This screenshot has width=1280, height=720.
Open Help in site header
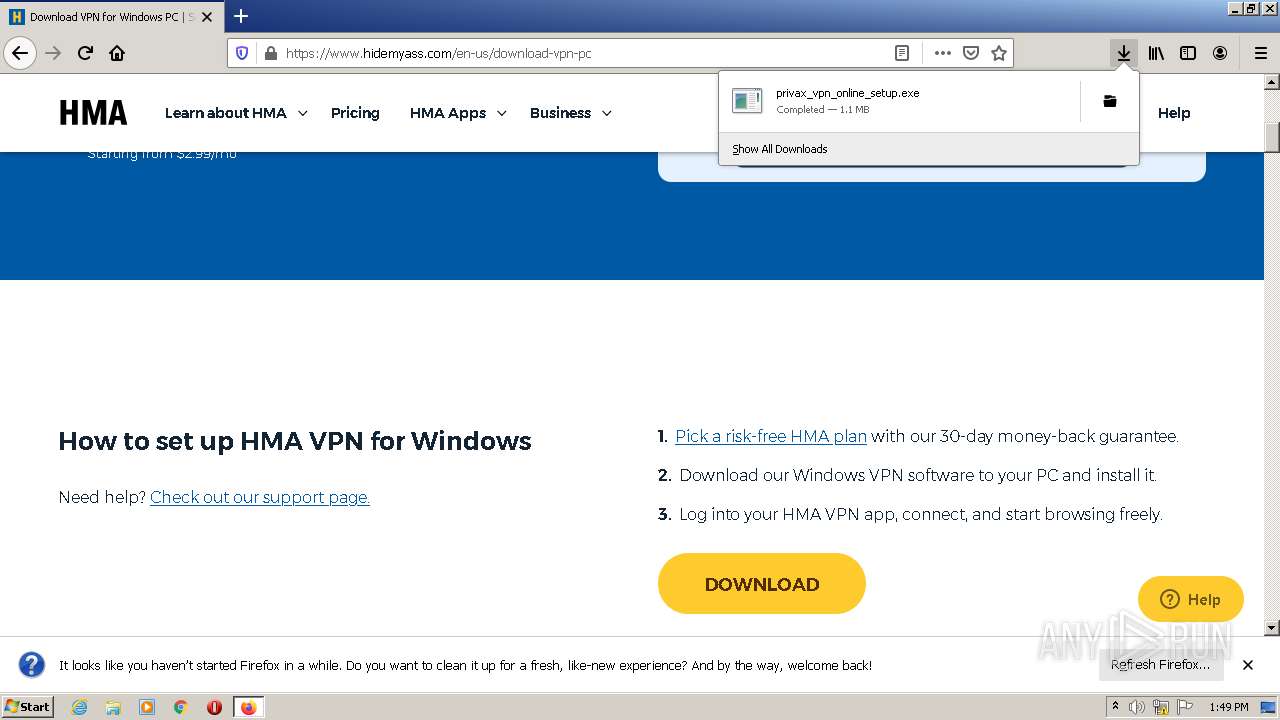pos(1174,113)
